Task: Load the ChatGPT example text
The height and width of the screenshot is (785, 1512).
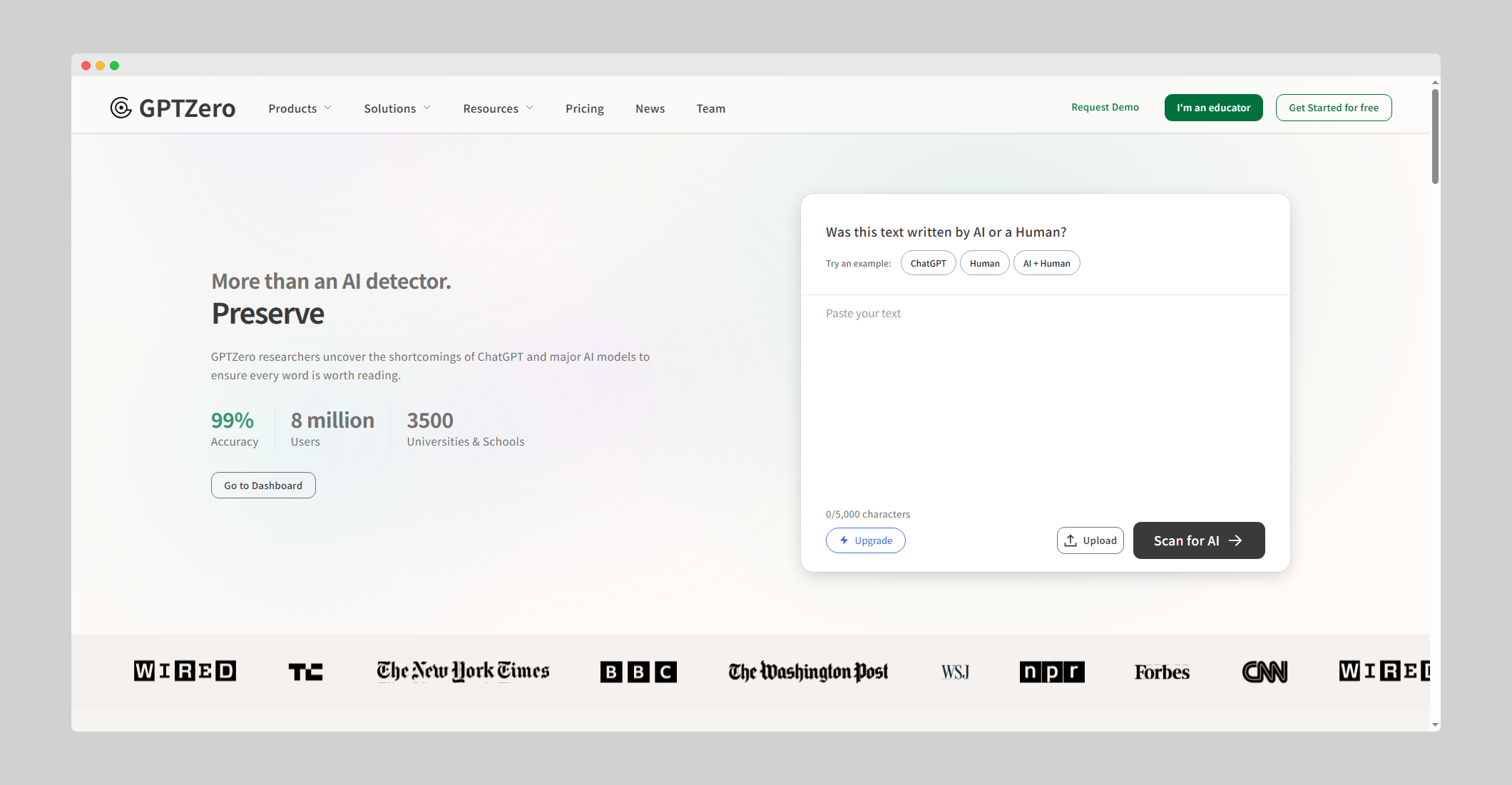Action: point(928,263)
